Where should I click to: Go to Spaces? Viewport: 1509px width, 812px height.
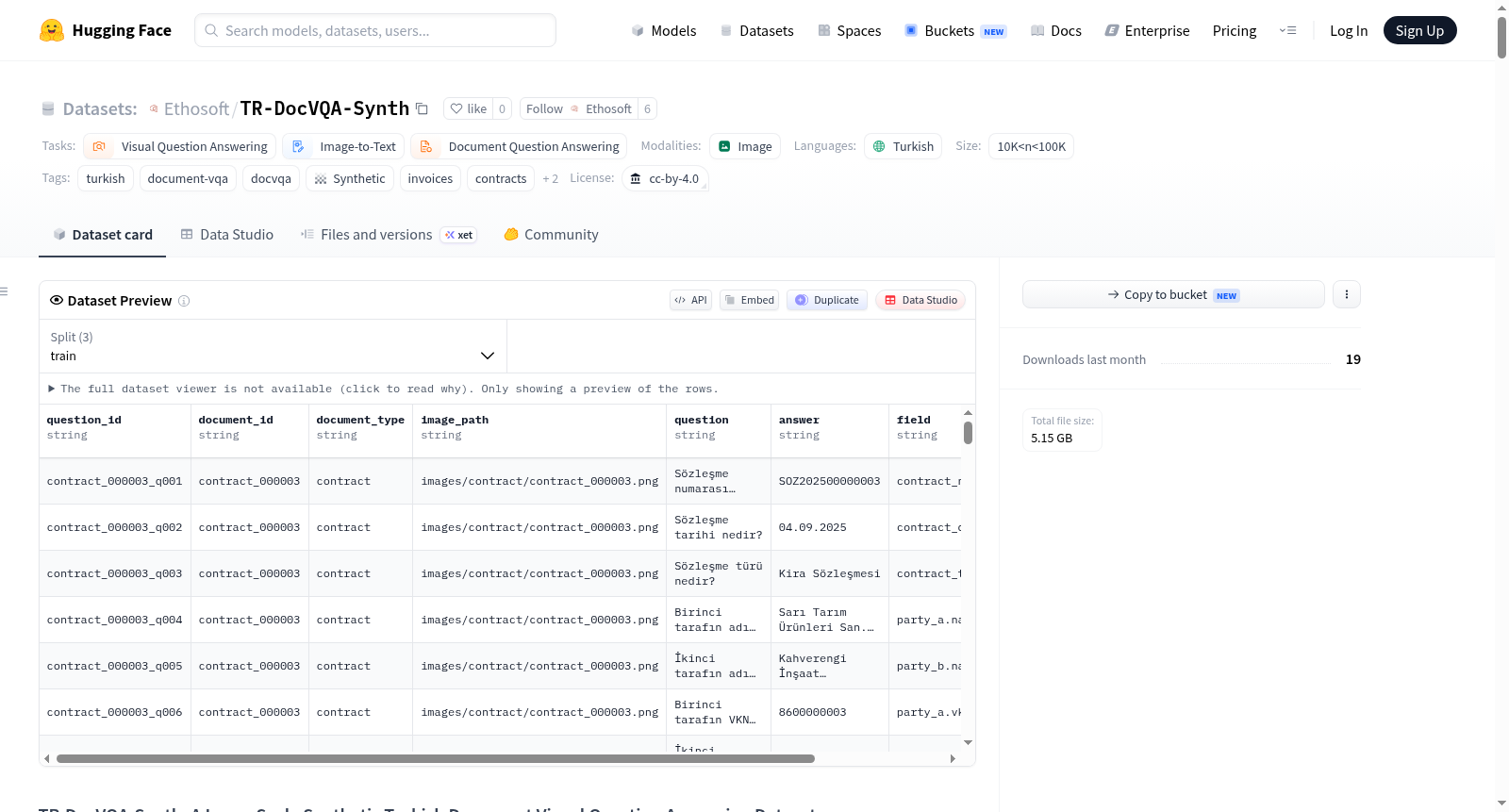849,30
